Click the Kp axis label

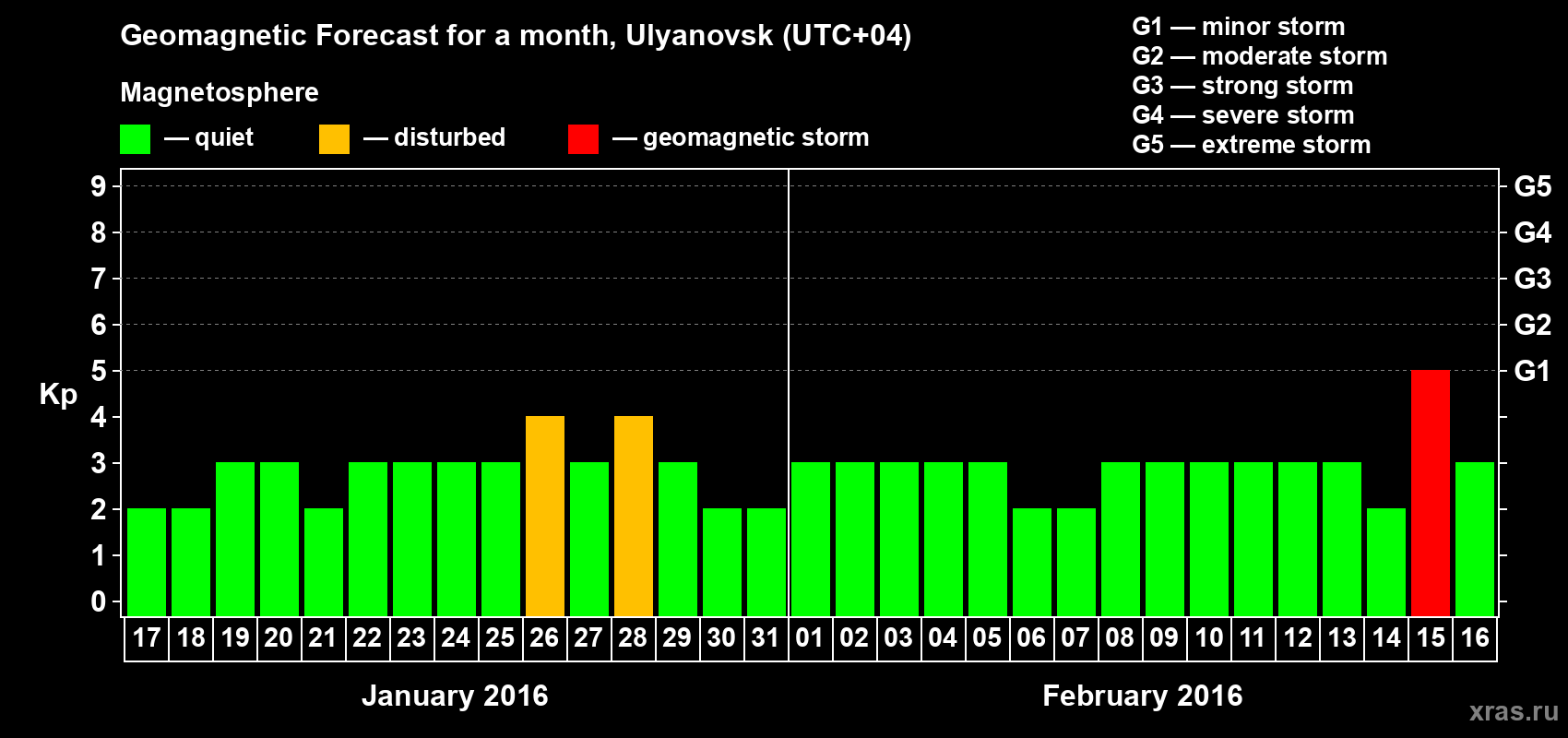coord(58,395)
